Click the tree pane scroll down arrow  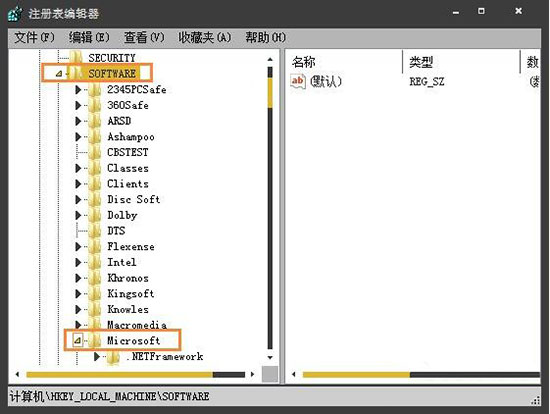point(270,358)
